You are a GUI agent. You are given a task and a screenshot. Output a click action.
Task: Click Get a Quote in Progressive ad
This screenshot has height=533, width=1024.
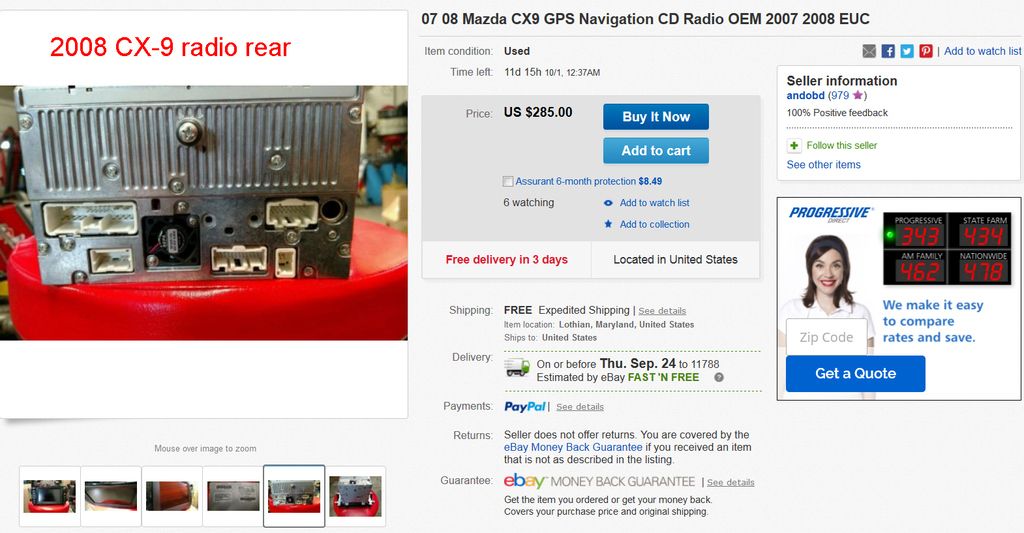click(856, 374)
